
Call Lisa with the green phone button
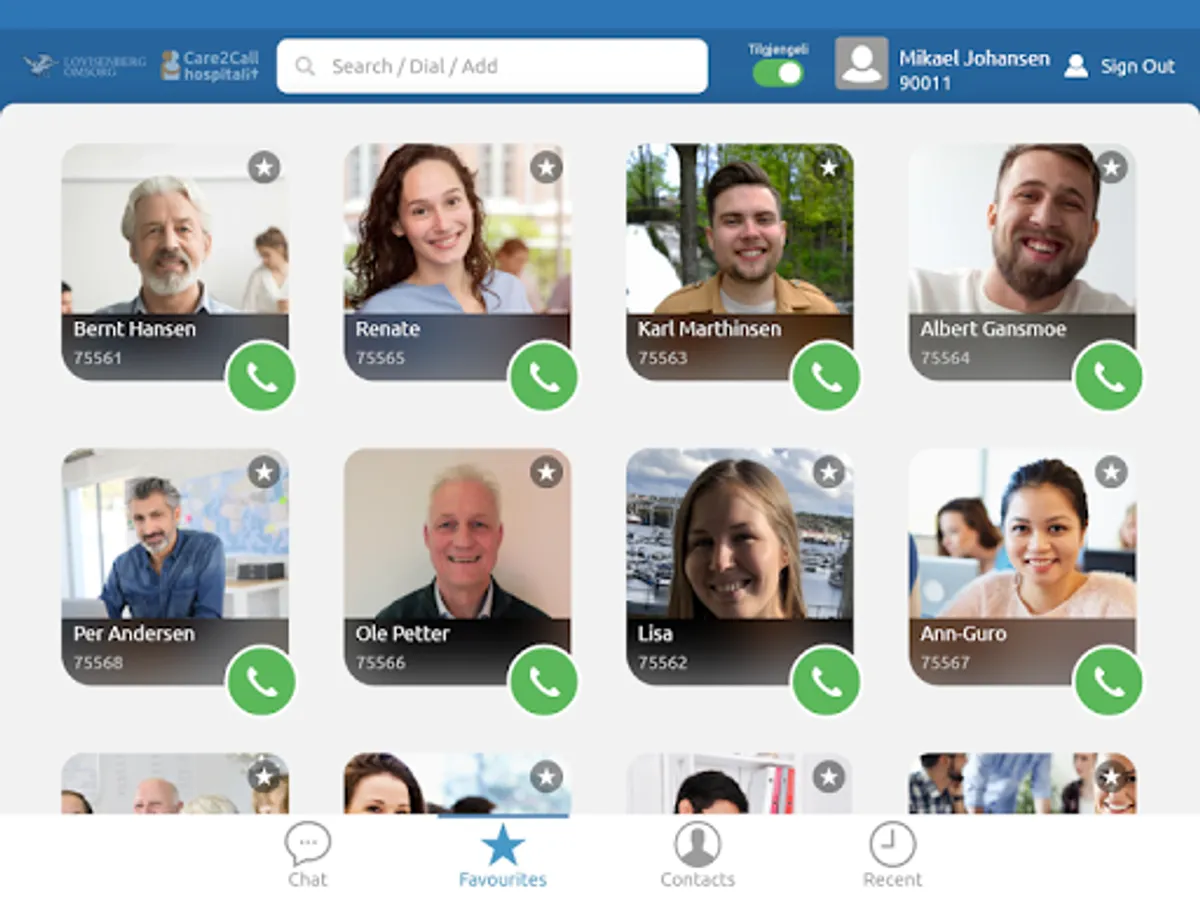tap(826, 682)
